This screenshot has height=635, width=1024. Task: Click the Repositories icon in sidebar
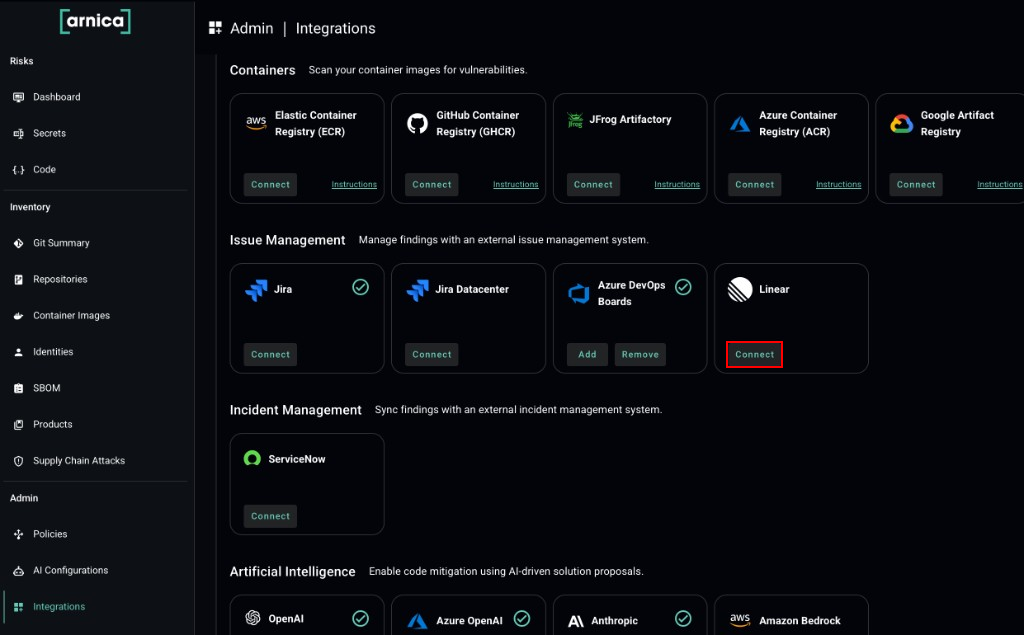(18, 280)
